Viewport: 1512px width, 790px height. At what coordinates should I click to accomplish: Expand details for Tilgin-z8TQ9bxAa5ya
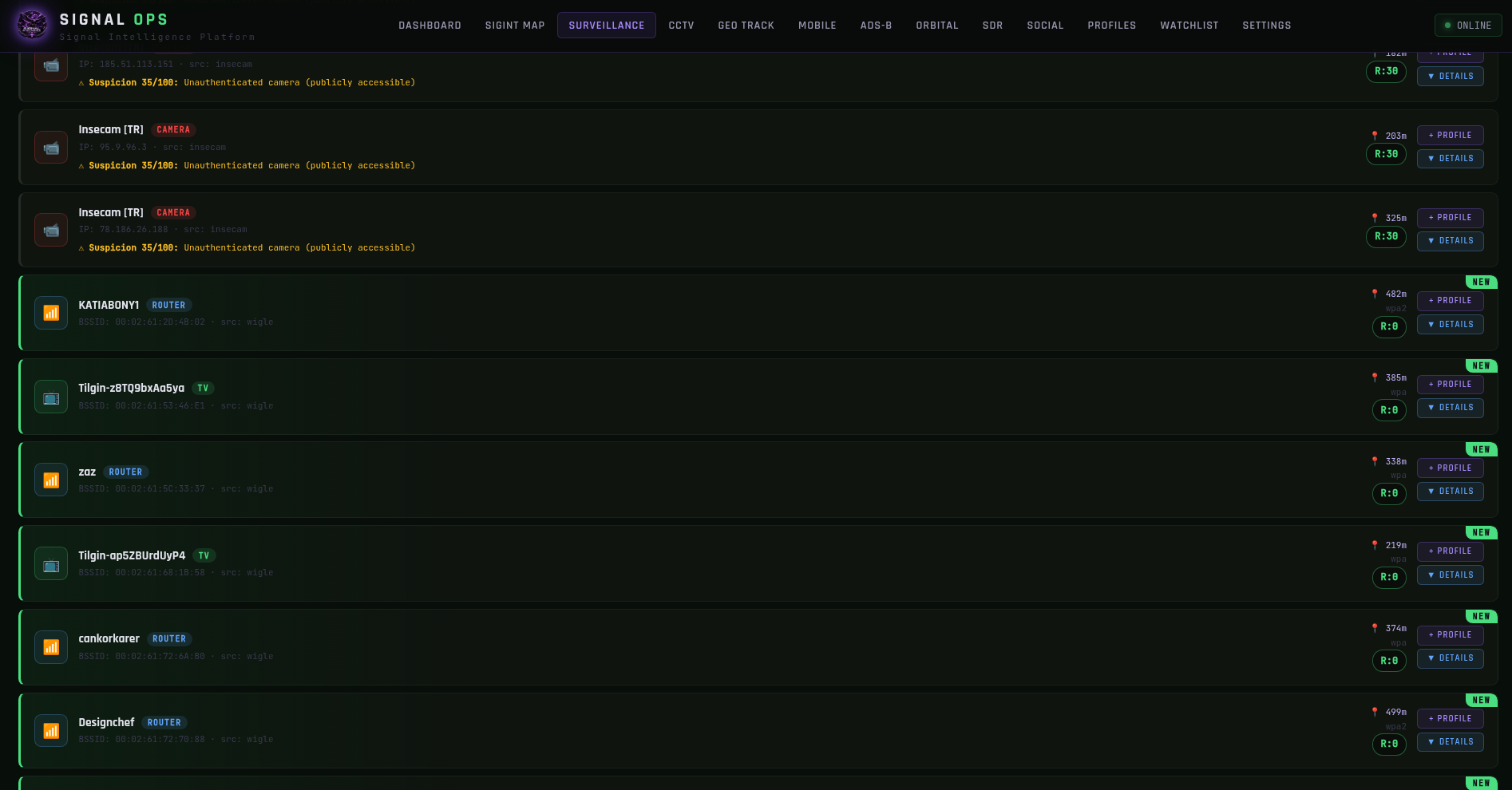point(1450,408)
